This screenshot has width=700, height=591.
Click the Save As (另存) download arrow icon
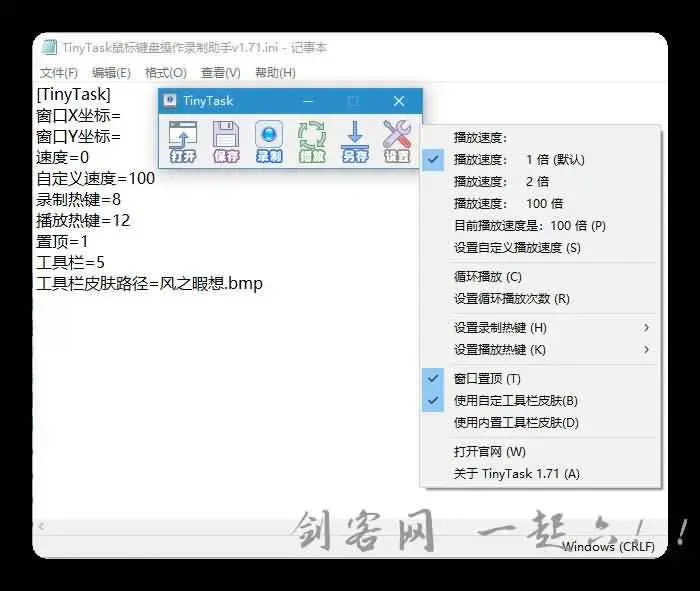pos(354,142)
